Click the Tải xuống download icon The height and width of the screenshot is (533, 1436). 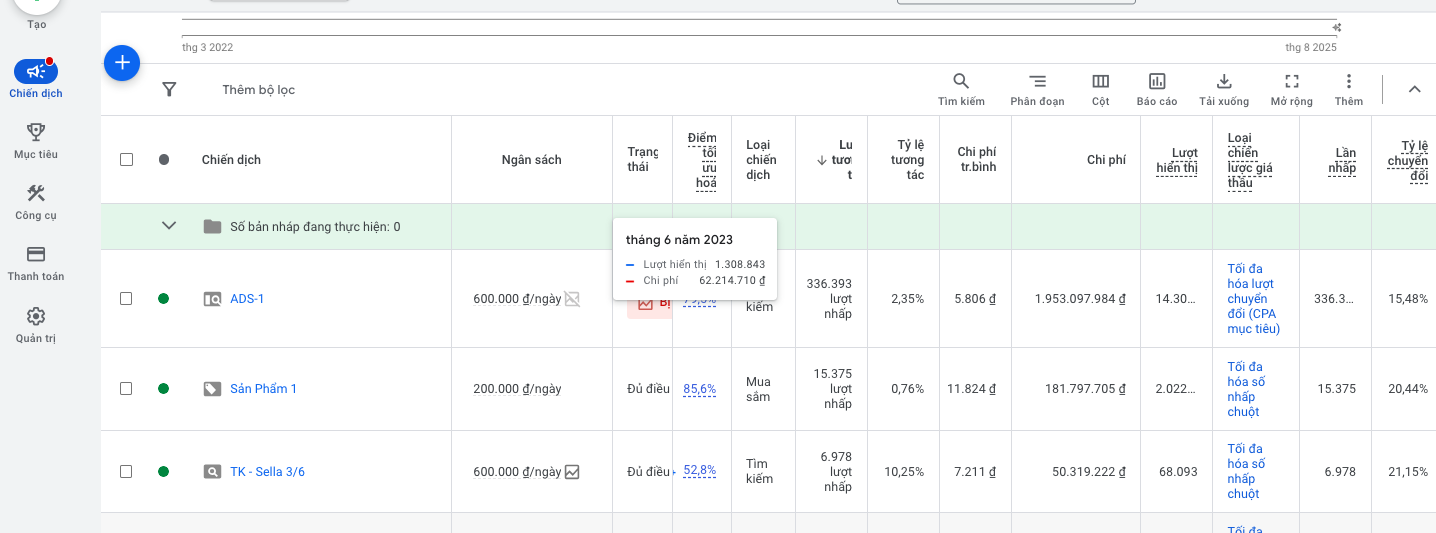pyautogui.click(x=1224, y=82)
